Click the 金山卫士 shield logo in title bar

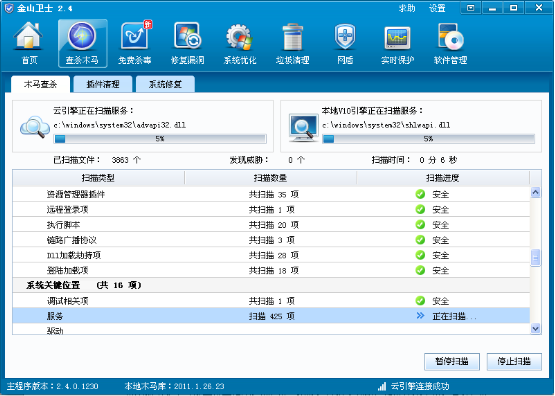[9, 8]
